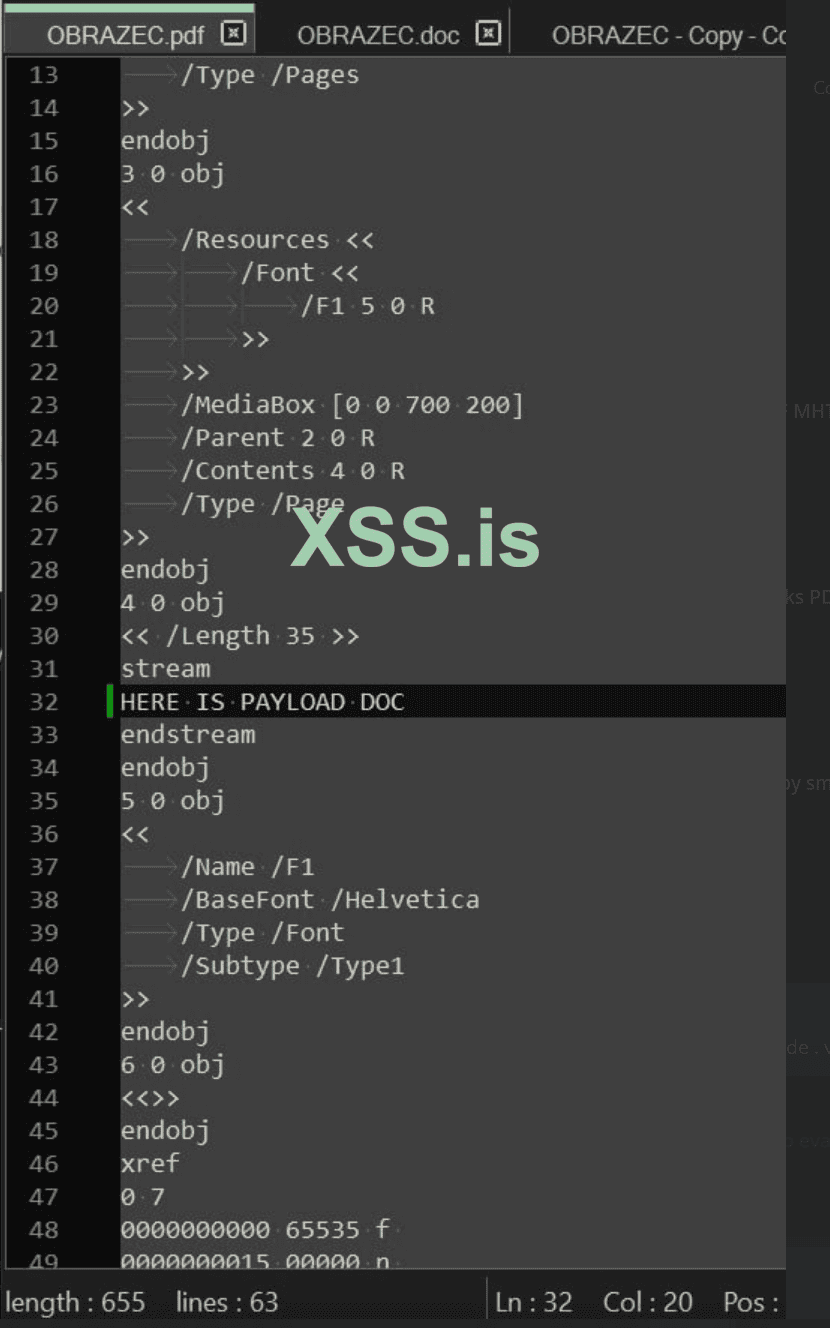Screen dimensions: 830x1328
Task: Switch to the OBRAZEC.doc tab
Action: pyautogui.click(x=378, y=36)
